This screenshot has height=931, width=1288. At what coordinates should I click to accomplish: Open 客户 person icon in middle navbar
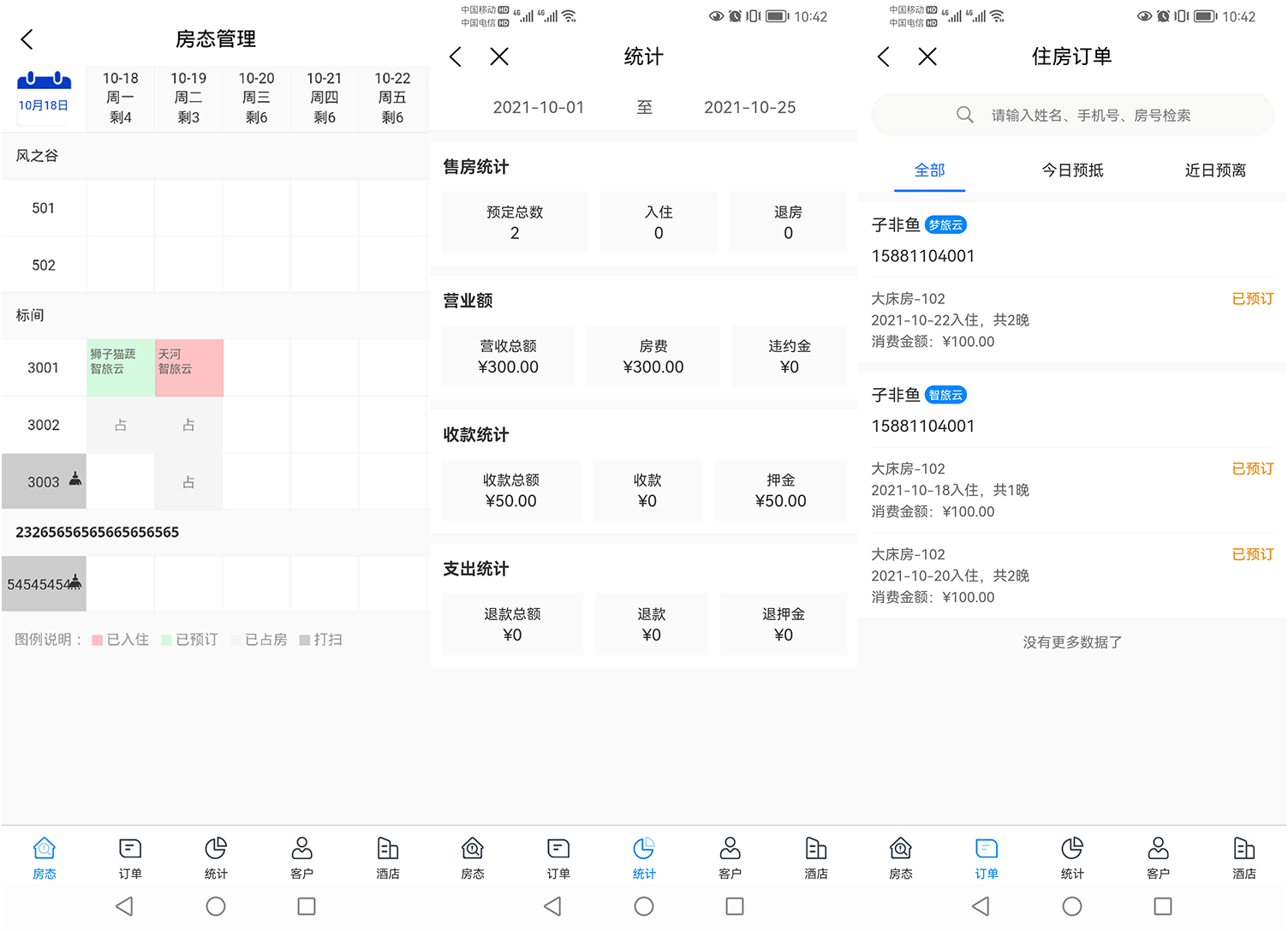(730, 858)
